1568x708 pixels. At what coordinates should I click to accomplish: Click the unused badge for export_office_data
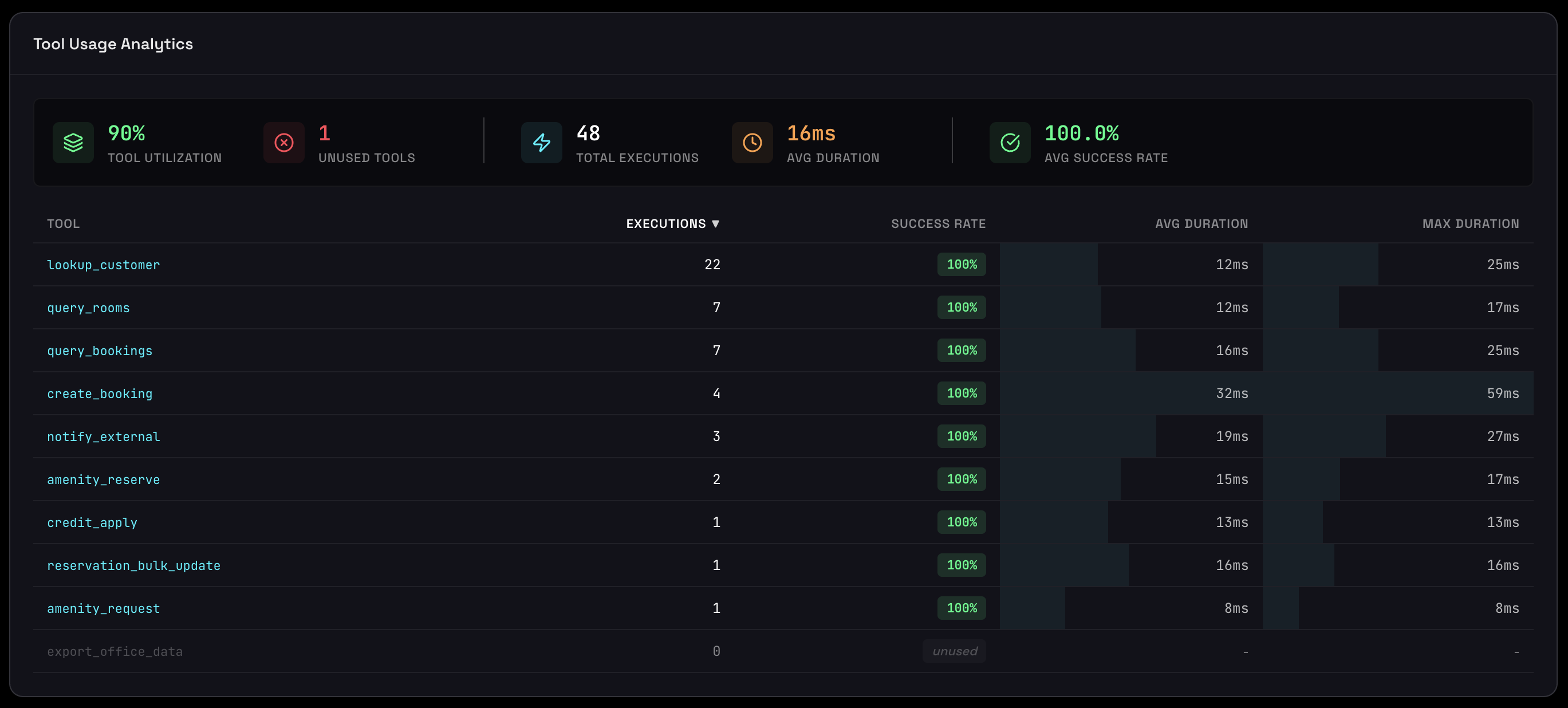[954, 651]
